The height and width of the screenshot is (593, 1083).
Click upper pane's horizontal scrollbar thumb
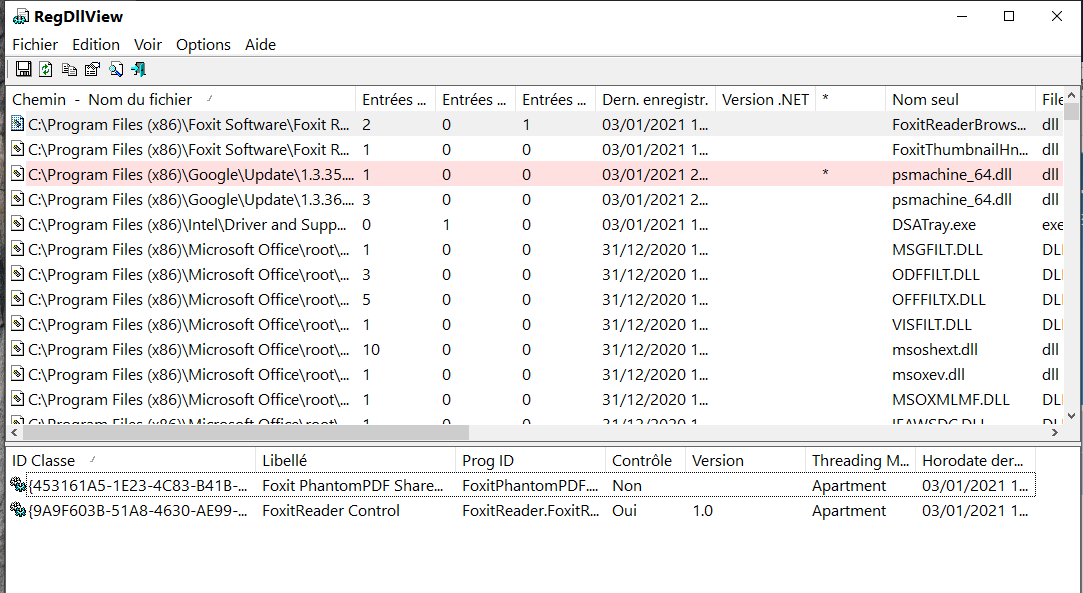pos(246,433)
